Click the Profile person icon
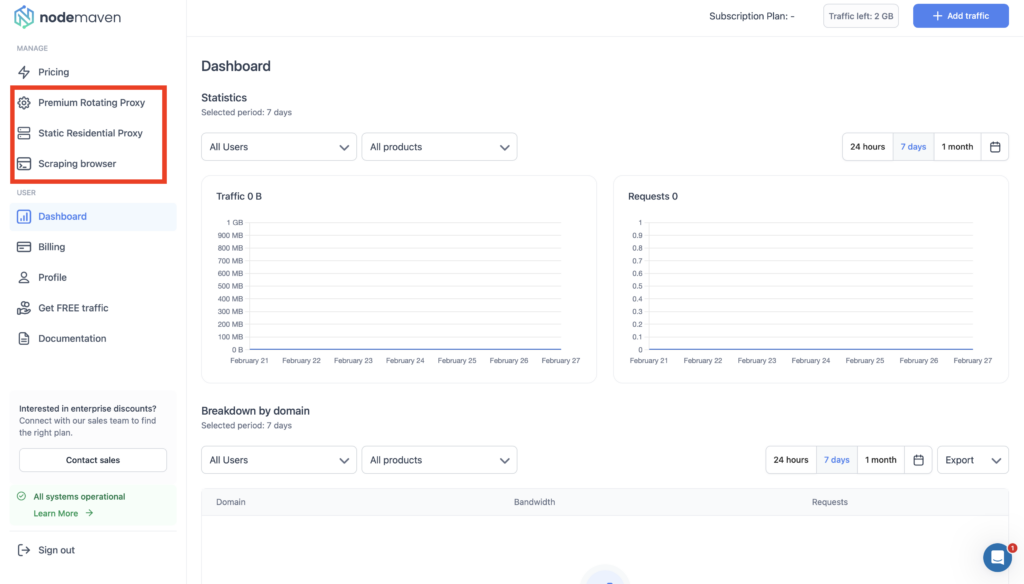Screen dimensions: 1024x584 point(24,278)
